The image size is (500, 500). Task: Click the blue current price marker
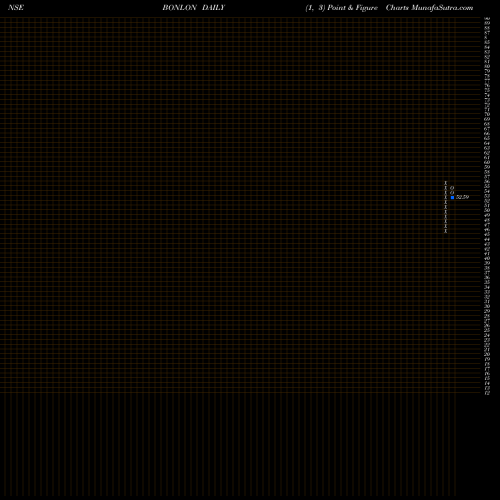point(452,197)
